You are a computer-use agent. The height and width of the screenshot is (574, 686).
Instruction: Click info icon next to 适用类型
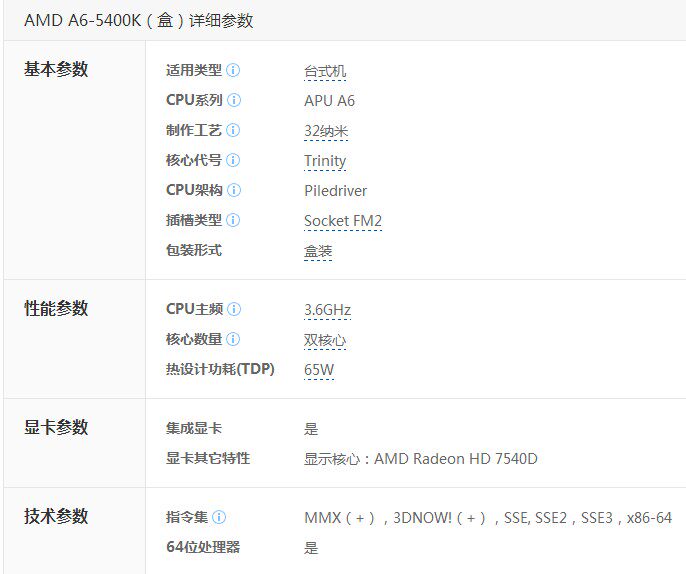pyautogui.click(x=233, y=70)
